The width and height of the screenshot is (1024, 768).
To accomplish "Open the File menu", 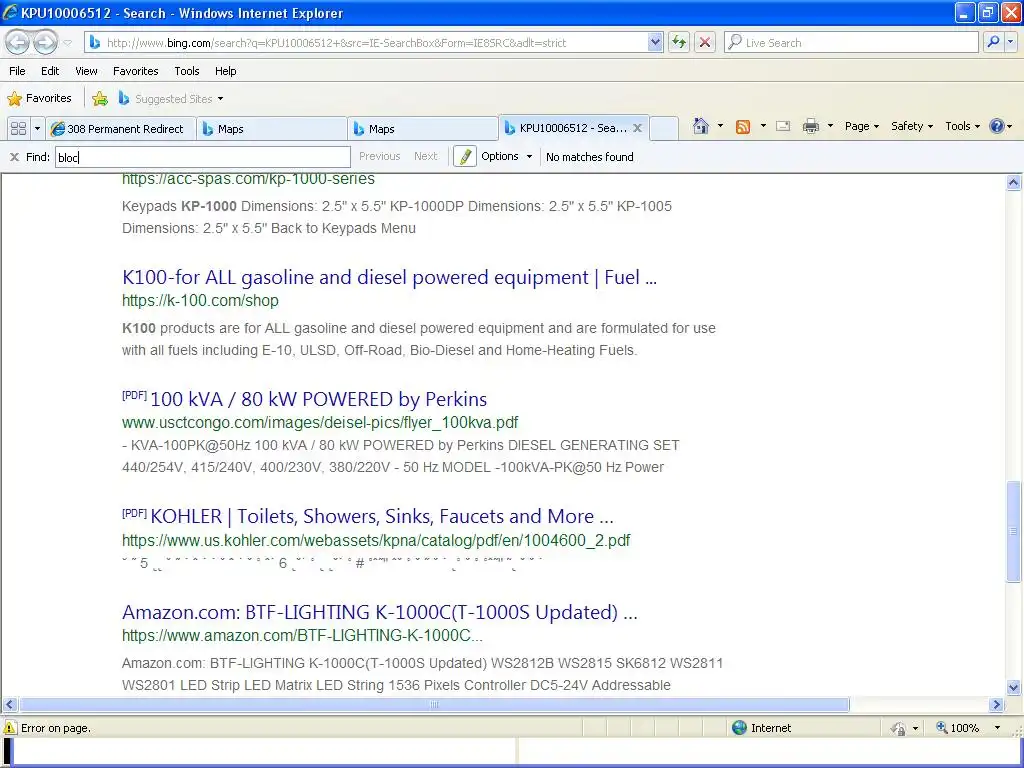I will 18,71.
